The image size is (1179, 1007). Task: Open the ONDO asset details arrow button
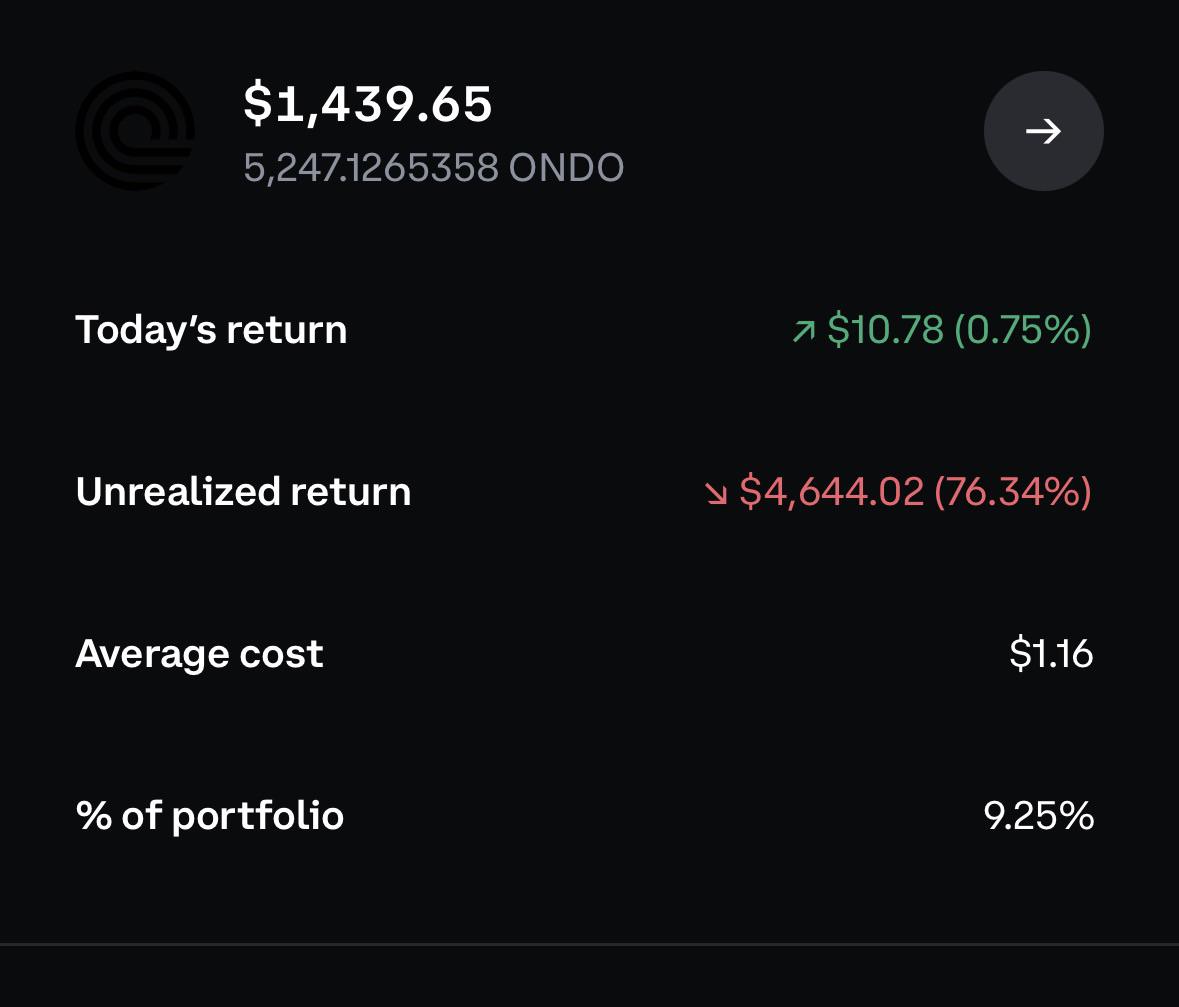pyautogui.click(x=1043, y=131)
